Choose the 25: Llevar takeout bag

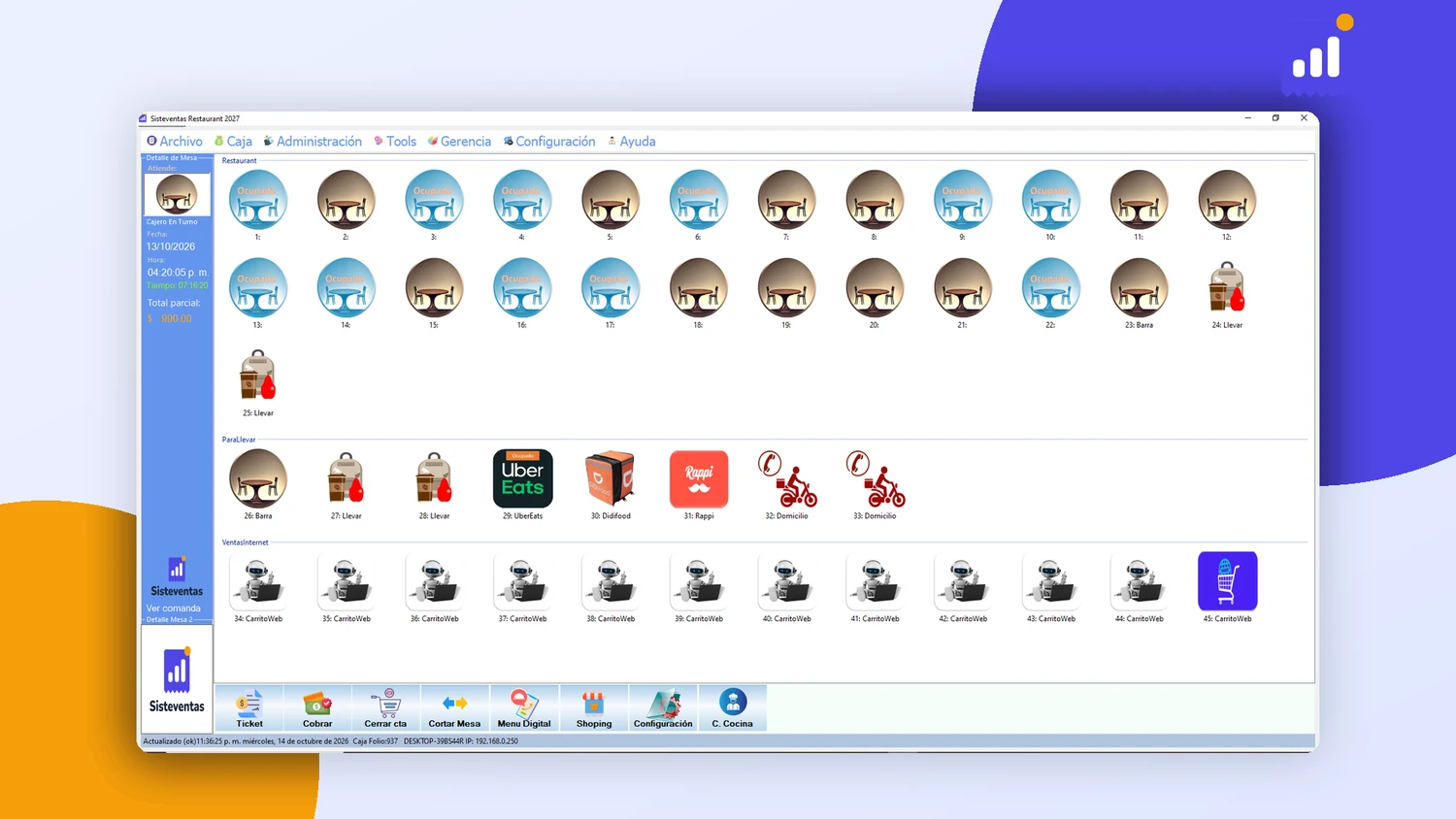(x=258, y=376)
